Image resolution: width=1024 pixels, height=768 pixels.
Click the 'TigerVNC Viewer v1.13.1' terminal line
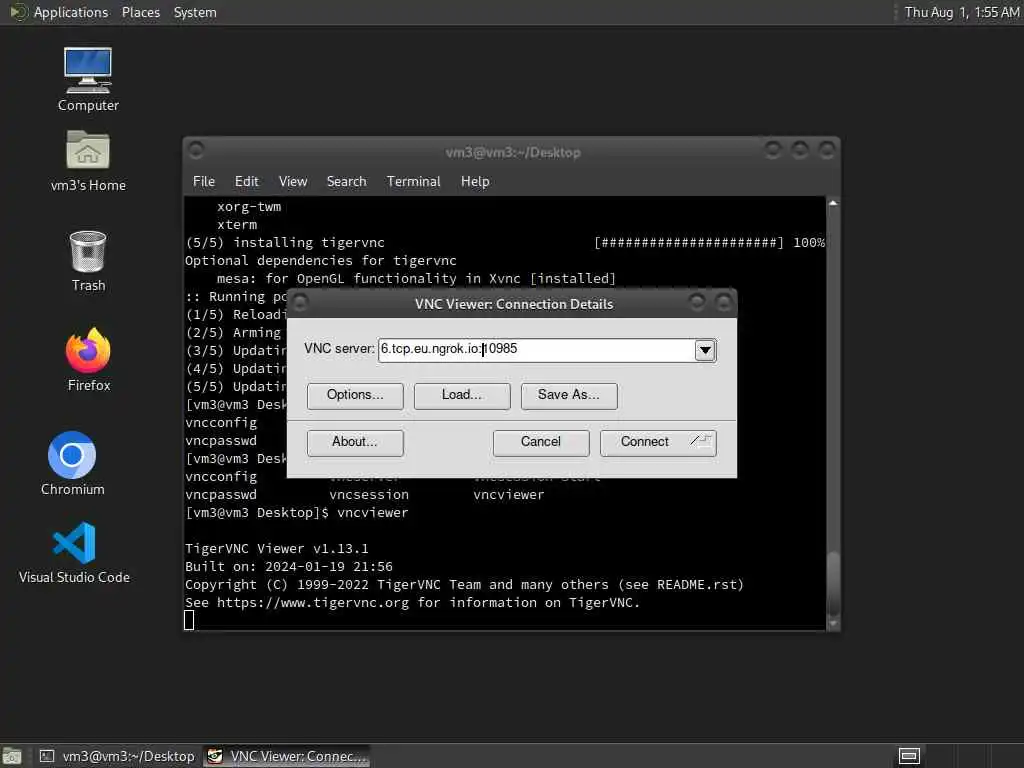[276, 549]
